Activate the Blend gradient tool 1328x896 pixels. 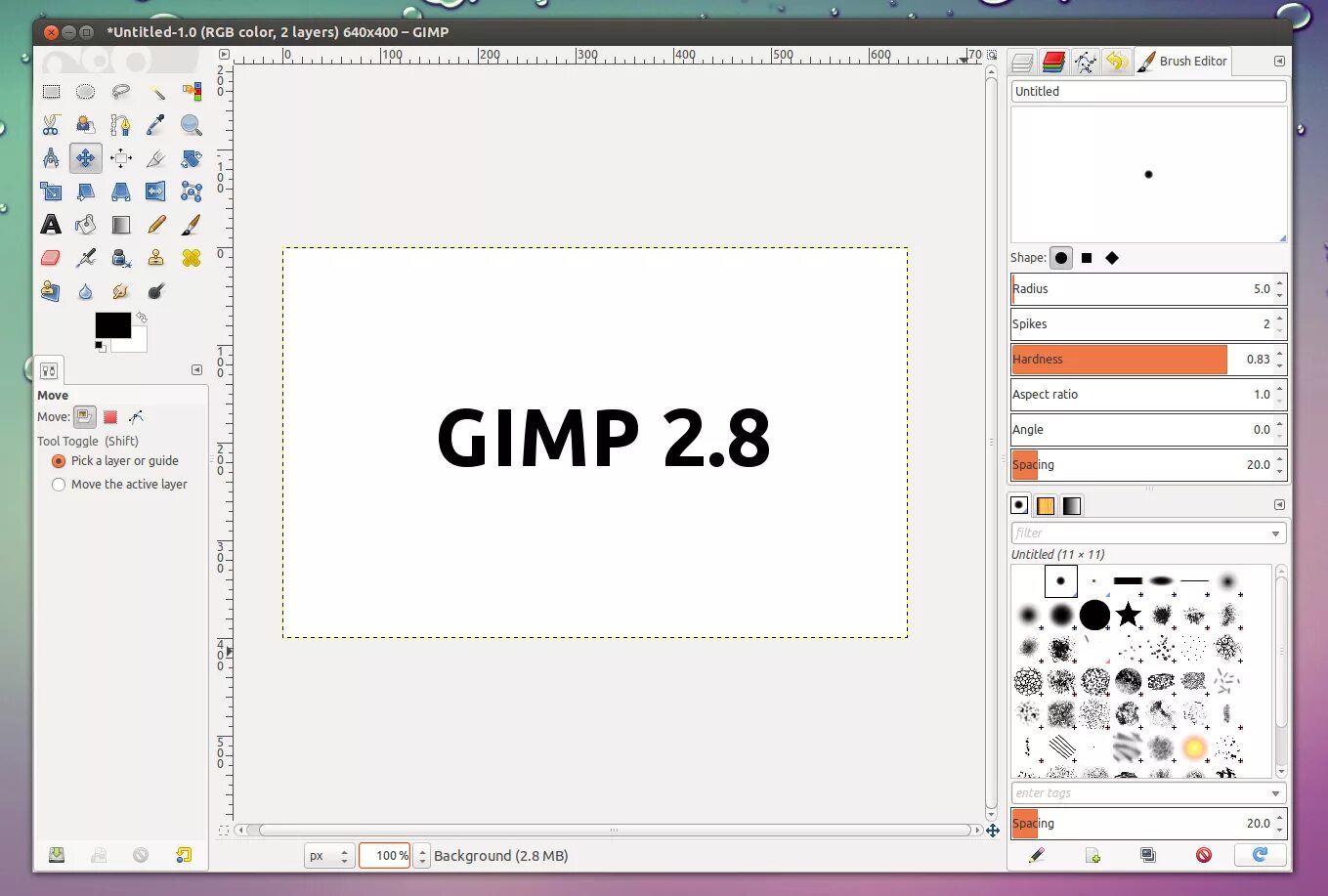coord(121,225)
